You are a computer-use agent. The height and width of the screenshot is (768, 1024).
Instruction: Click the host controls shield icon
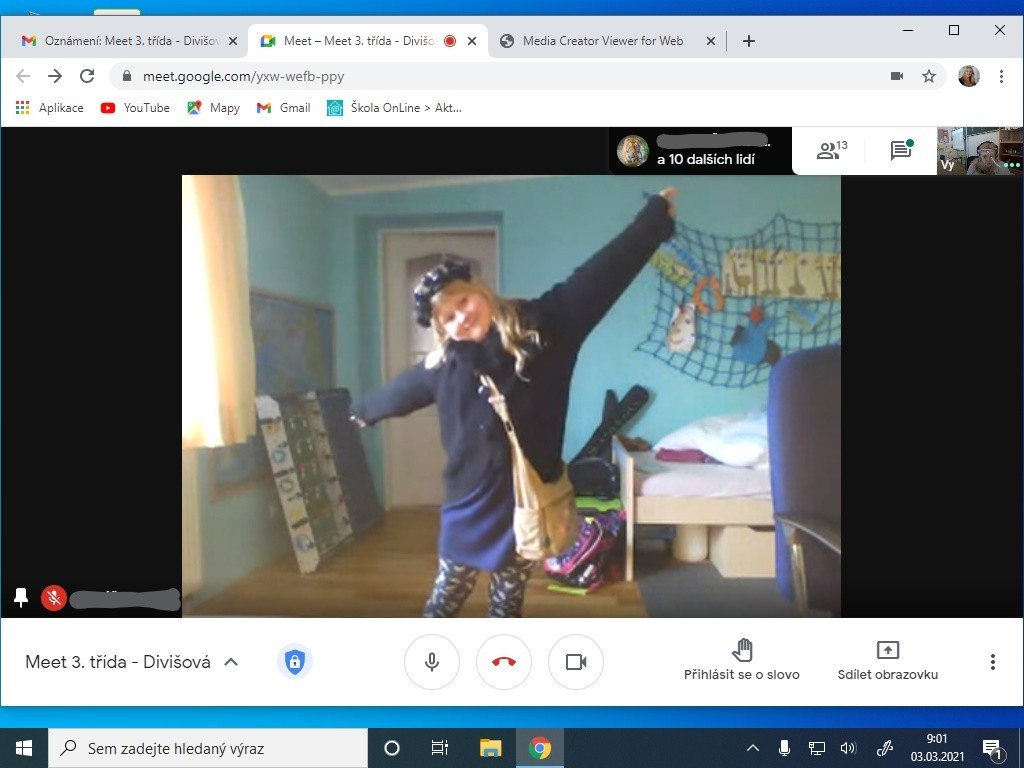pyautogui.click(x=294, y=661)
